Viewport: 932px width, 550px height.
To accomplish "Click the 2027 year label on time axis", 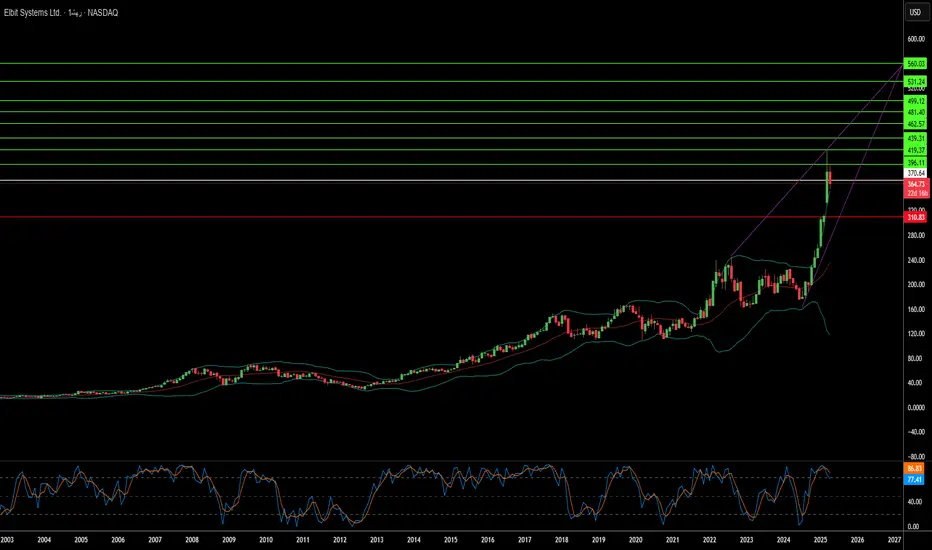I will click(894, 540).
